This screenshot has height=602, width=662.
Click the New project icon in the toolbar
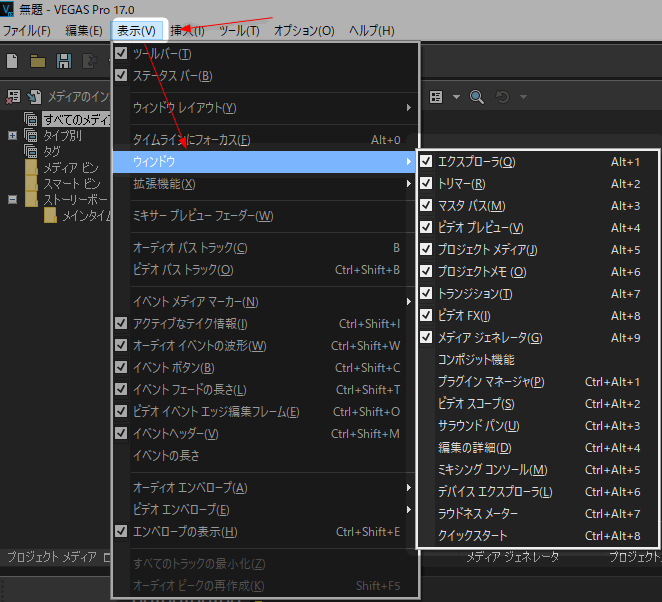point(12,61)
